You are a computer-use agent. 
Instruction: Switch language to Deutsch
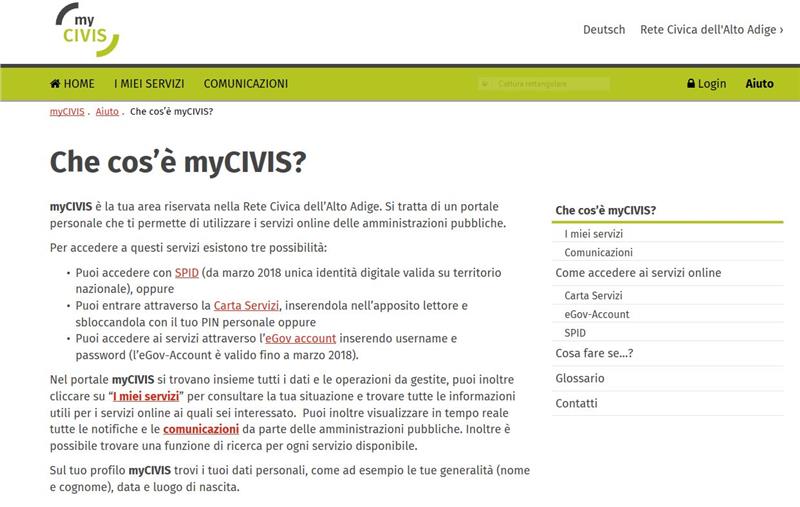tap(604, 30)
